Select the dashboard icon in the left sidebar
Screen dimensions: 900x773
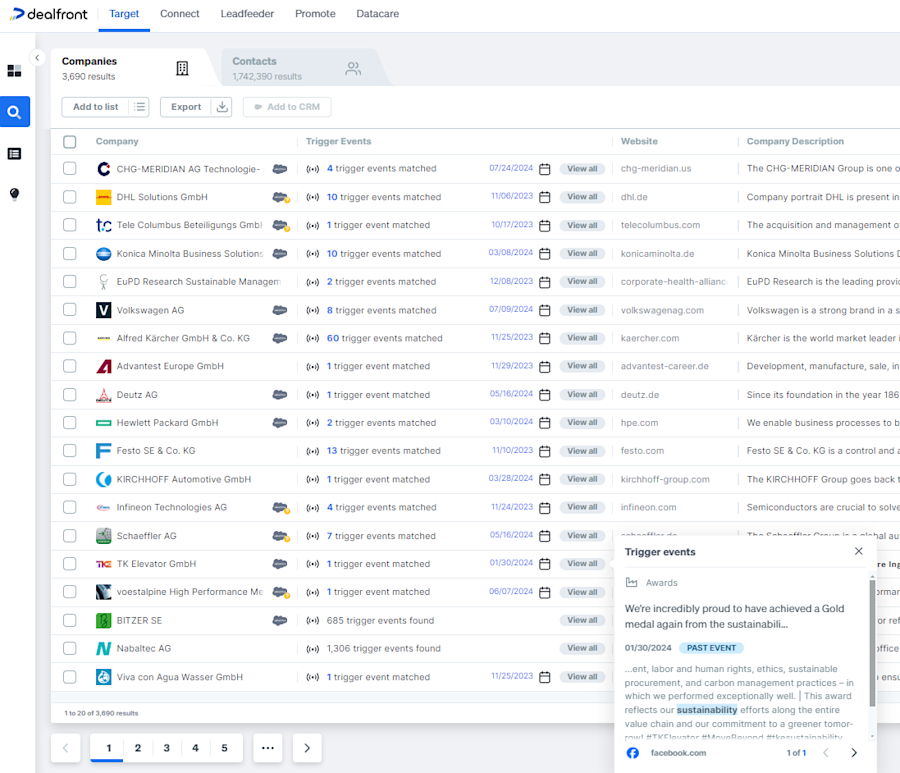coord(14,71)
